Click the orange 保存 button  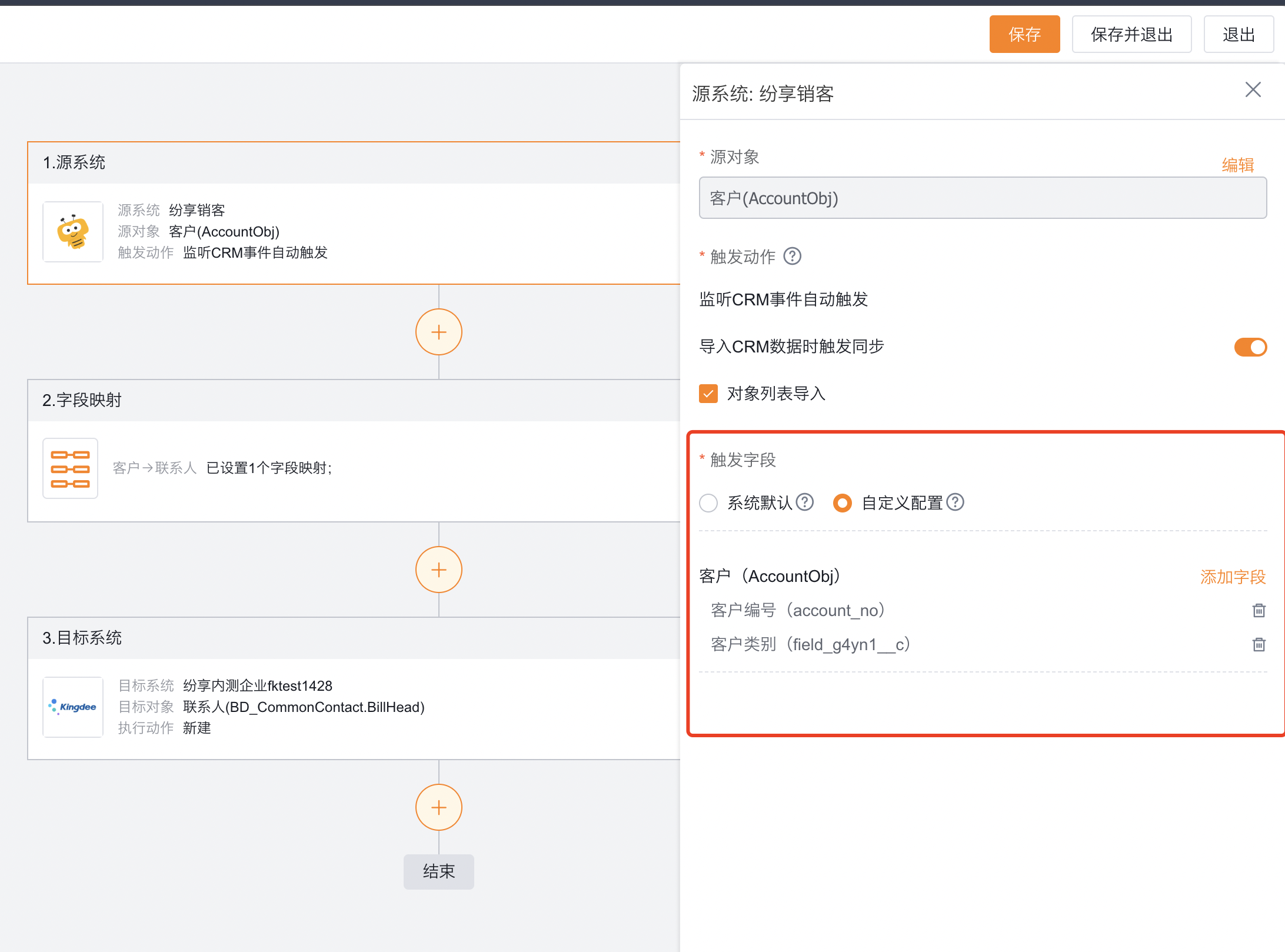(1024, 35)
